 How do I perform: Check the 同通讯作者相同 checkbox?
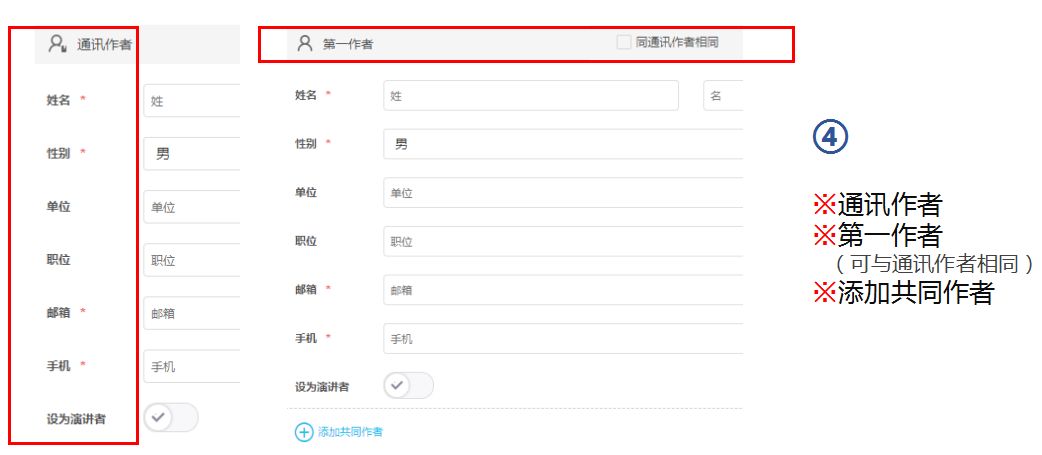623,43
